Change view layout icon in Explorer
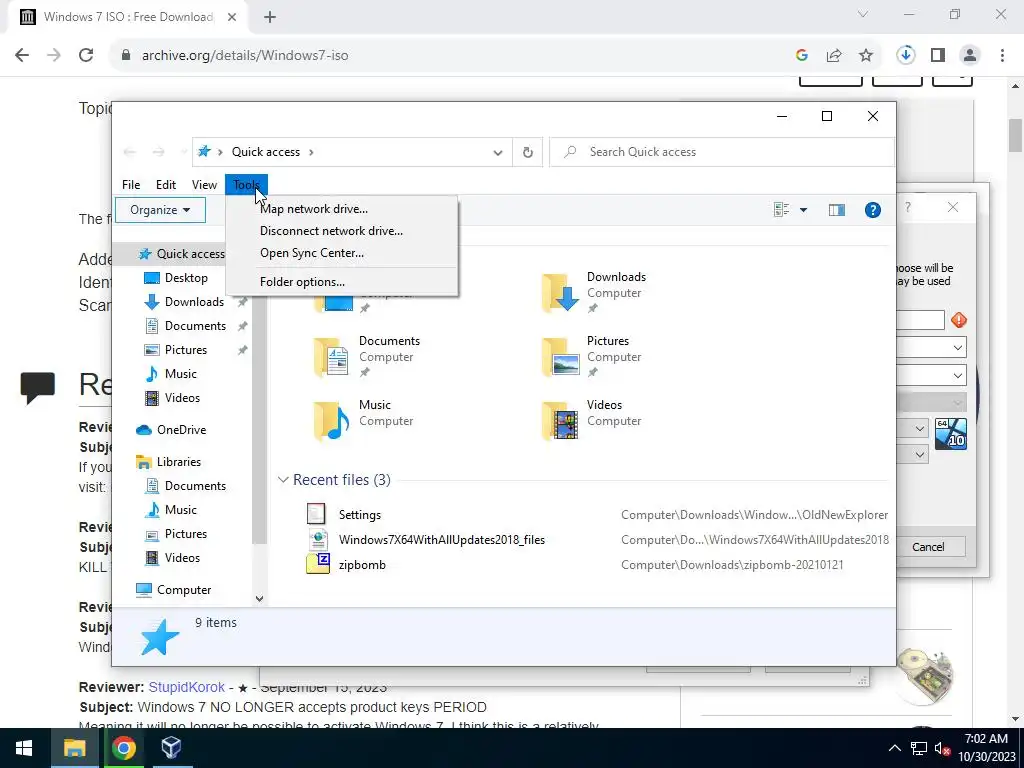 click(781, 210)
